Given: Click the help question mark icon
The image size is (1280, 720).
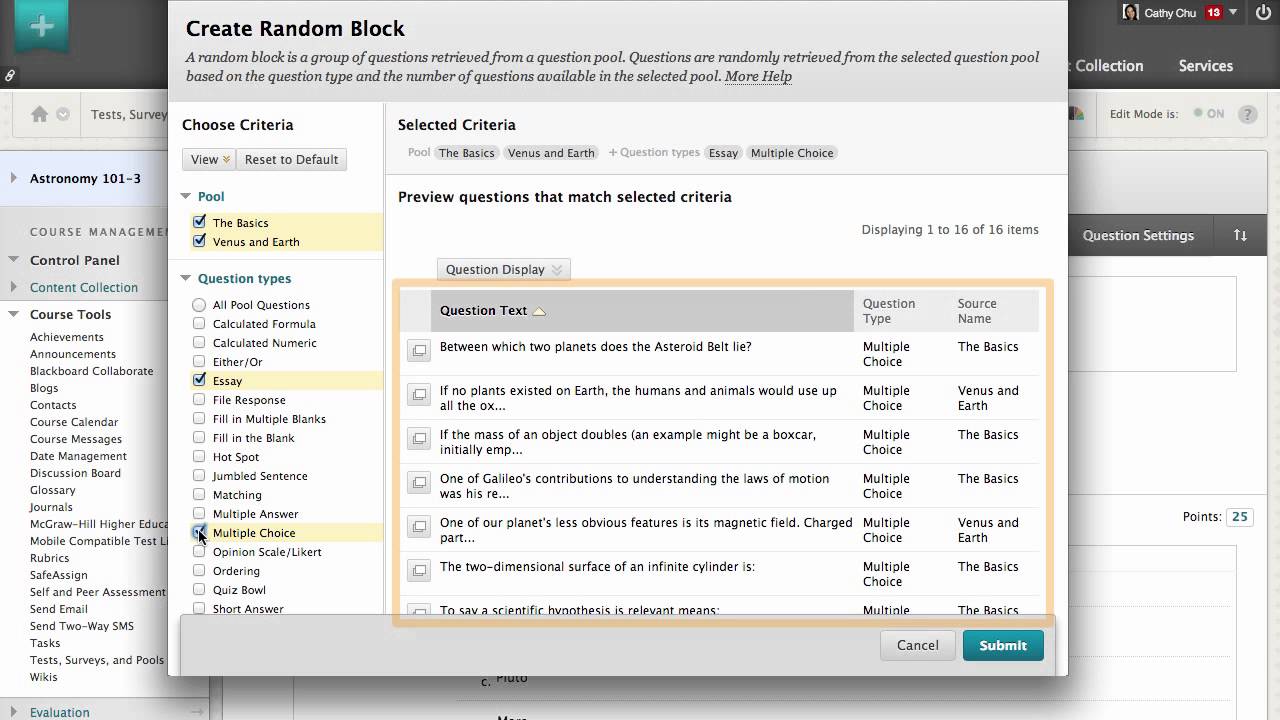Looking at the screenshot, I should pos(1247,114).
